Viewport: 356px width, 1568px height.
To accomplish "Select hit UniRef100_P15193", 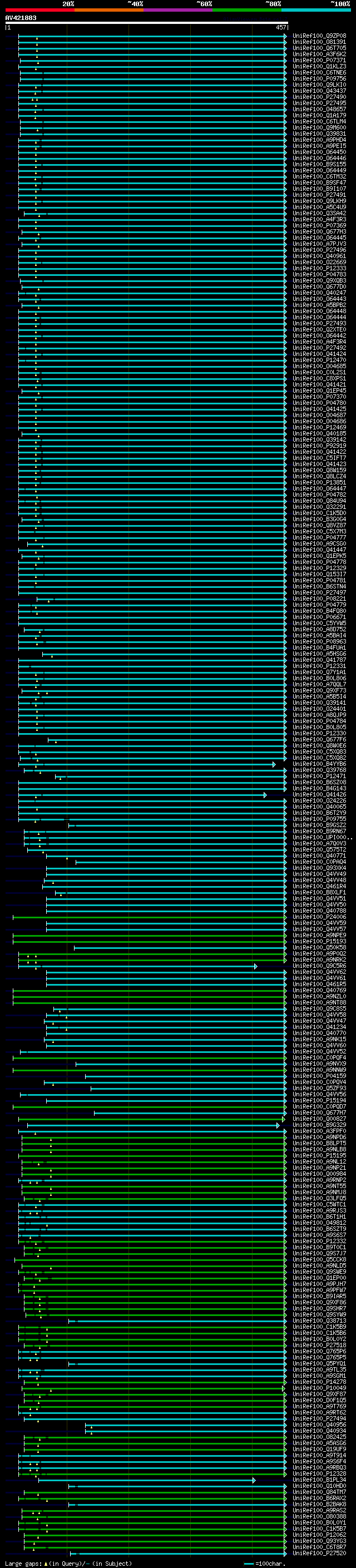I will (319, 941).
